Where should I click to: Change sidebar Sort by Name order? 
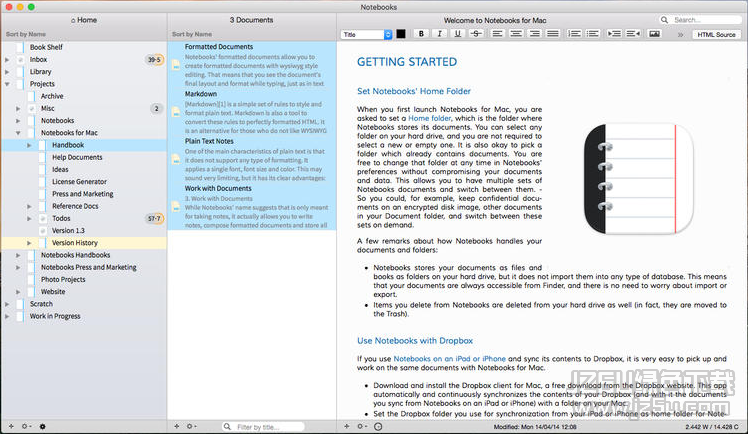tap(26, 34)
